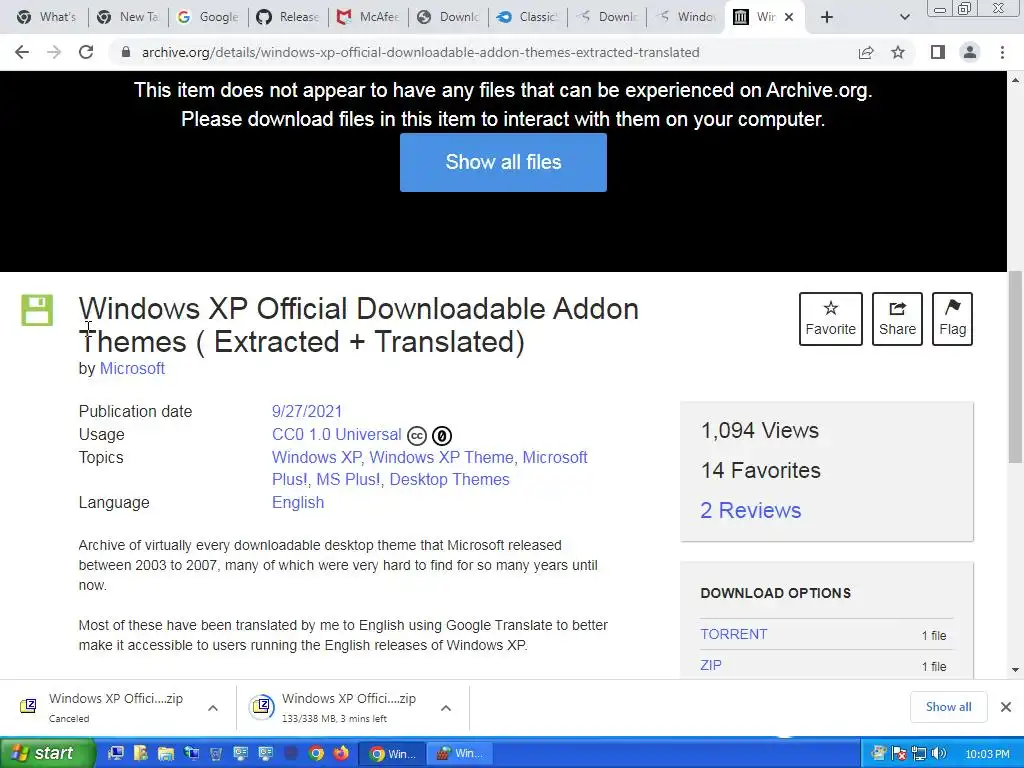Expand options for the canceled zip download
This screenshot has width=1024, height=768.
[x=213, y=707]
